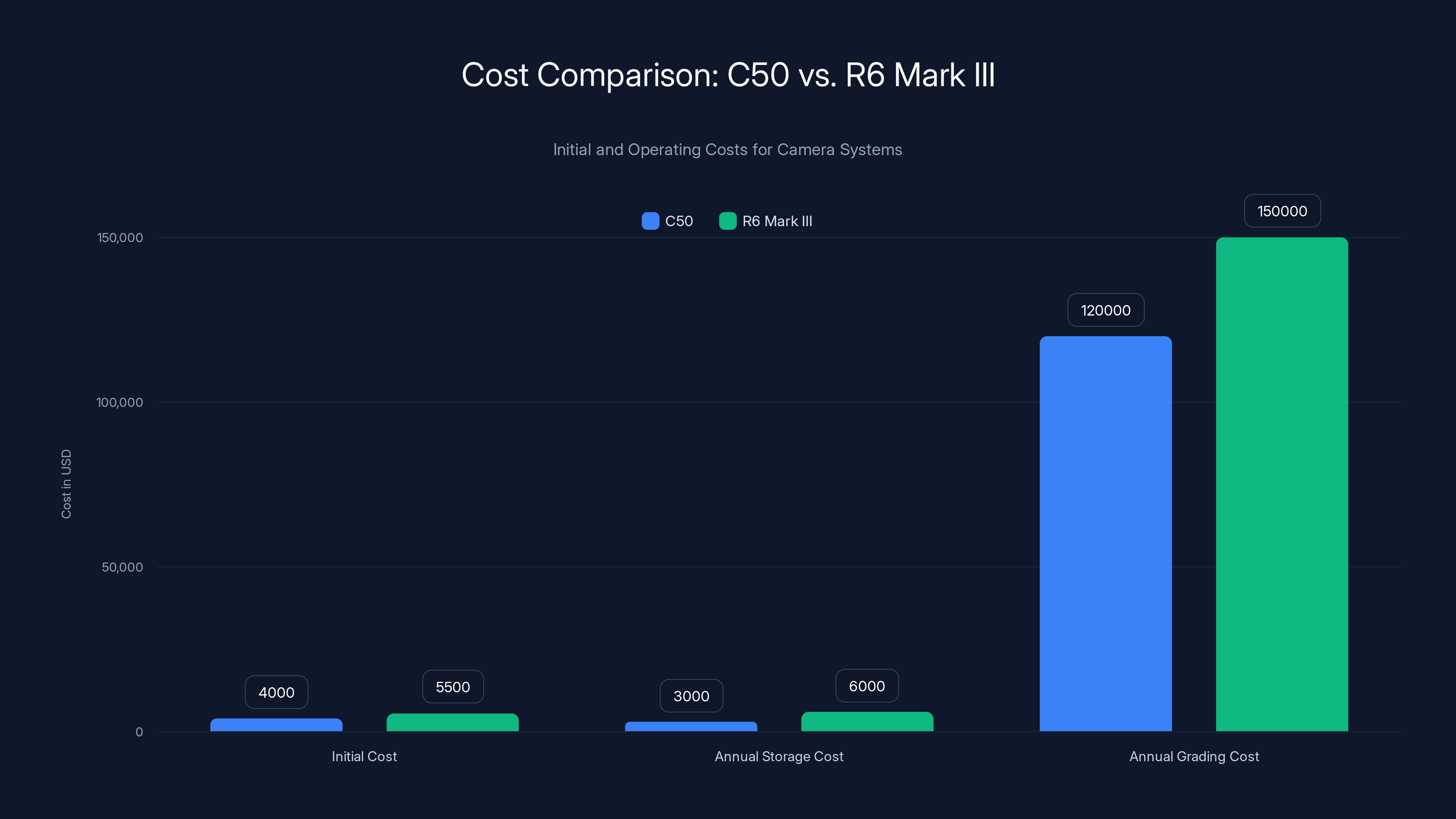Viewport: 1456px width, 819px height.
Task: Click the 5500 value label
Action: tap(452, 687)
